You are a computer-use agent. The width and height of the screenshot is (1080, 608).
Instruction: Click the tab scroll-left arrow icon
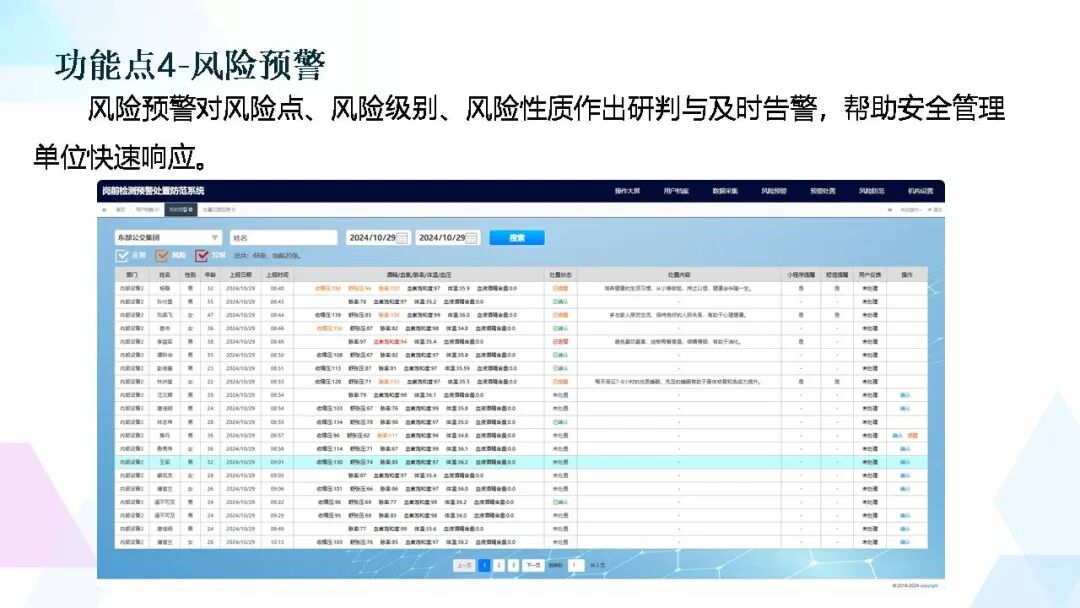104,210
